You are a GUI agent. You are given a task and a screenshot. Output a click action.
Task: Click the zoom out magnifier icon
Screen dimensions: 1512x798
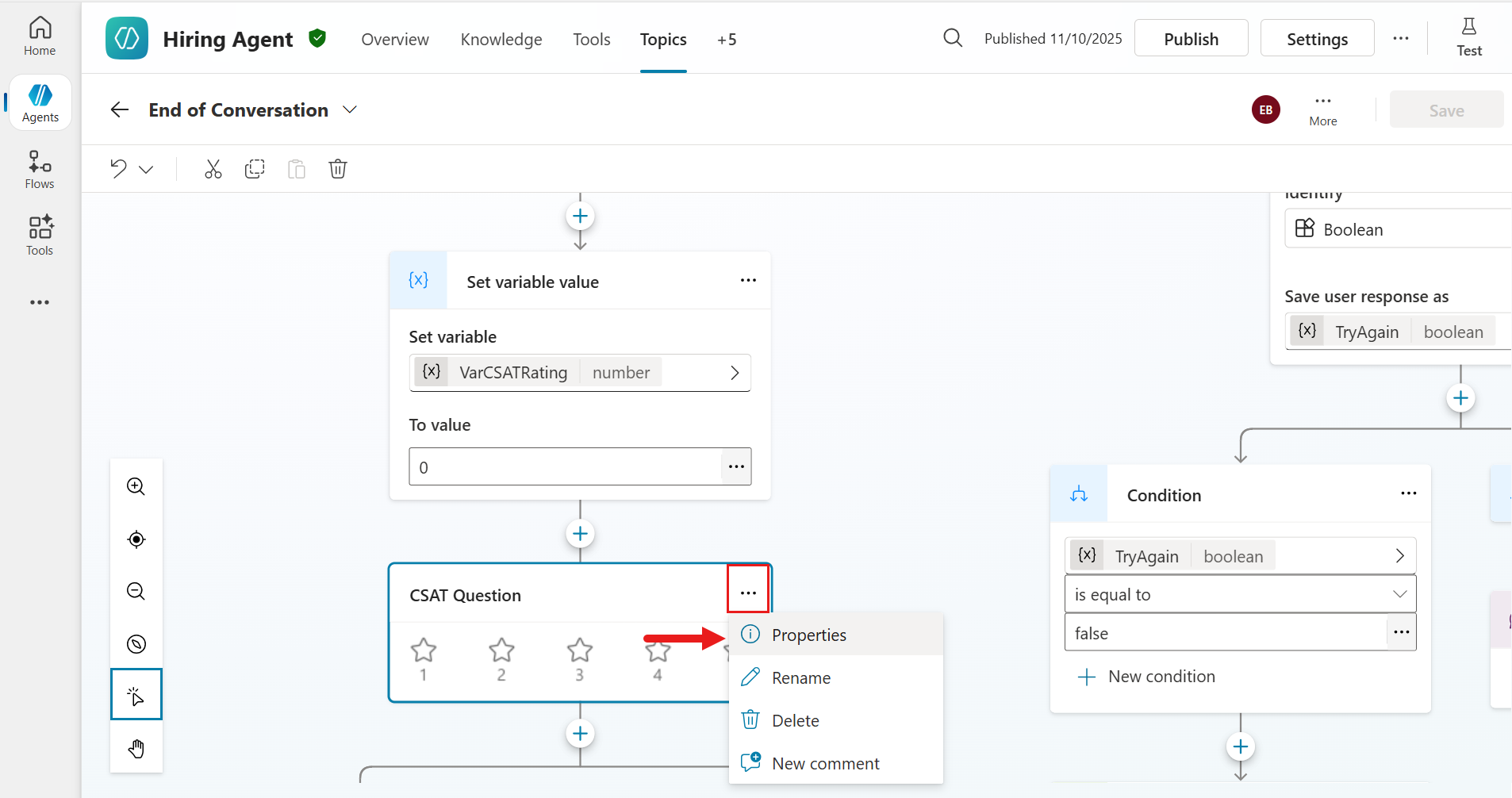[136, 591]
